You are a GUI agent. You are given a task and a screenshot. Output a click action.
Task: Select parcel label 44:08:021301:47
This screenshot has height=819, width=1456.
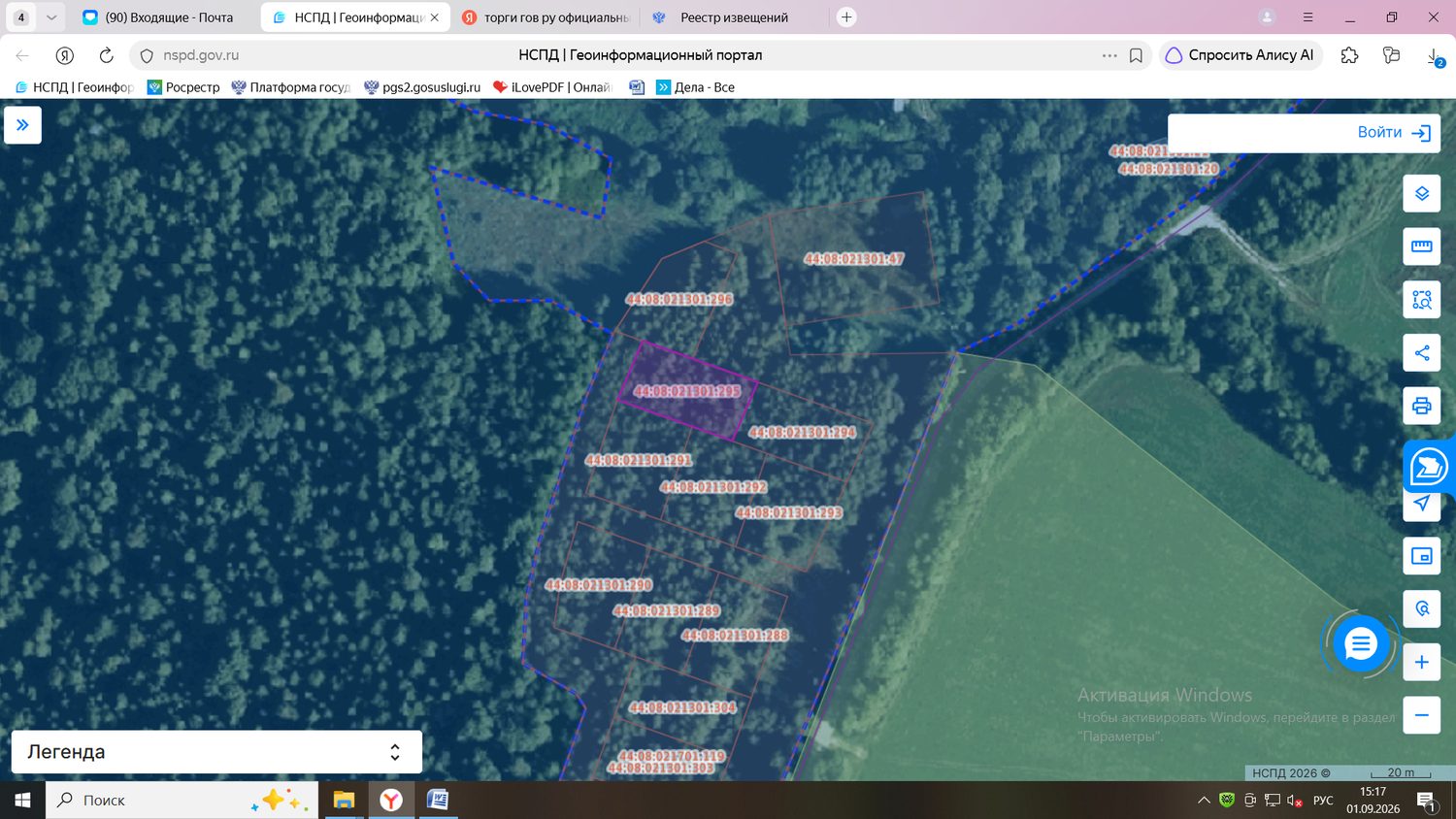click(854, 259)
